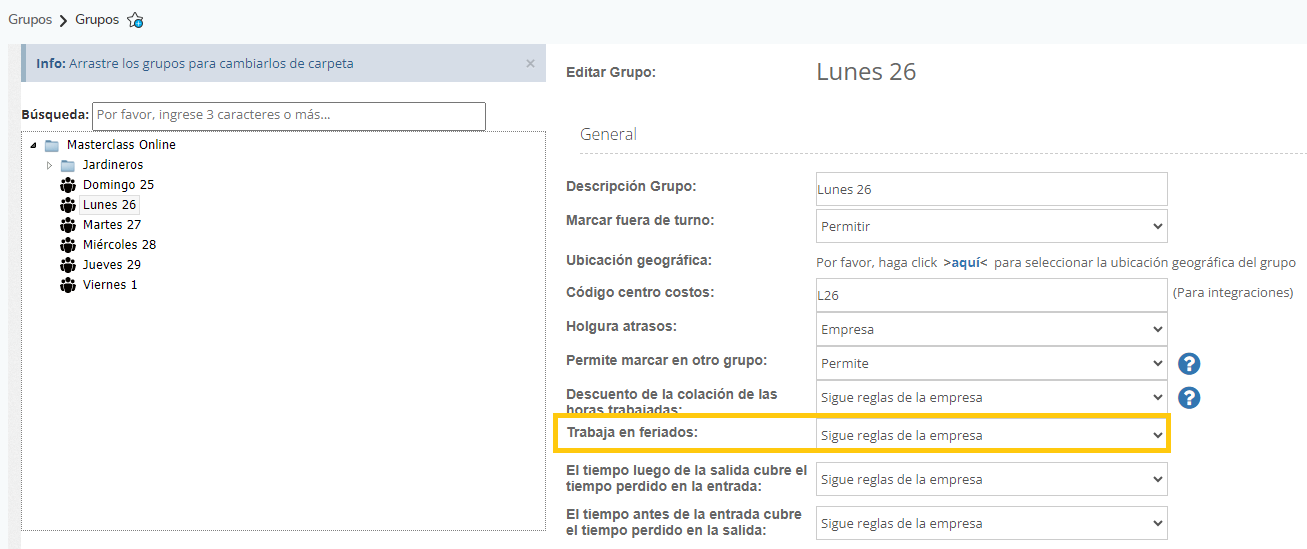Screen dimensions: 1307x549
Task: Click the first Grupos breadcrumb link
Action: tap(30, 20)
